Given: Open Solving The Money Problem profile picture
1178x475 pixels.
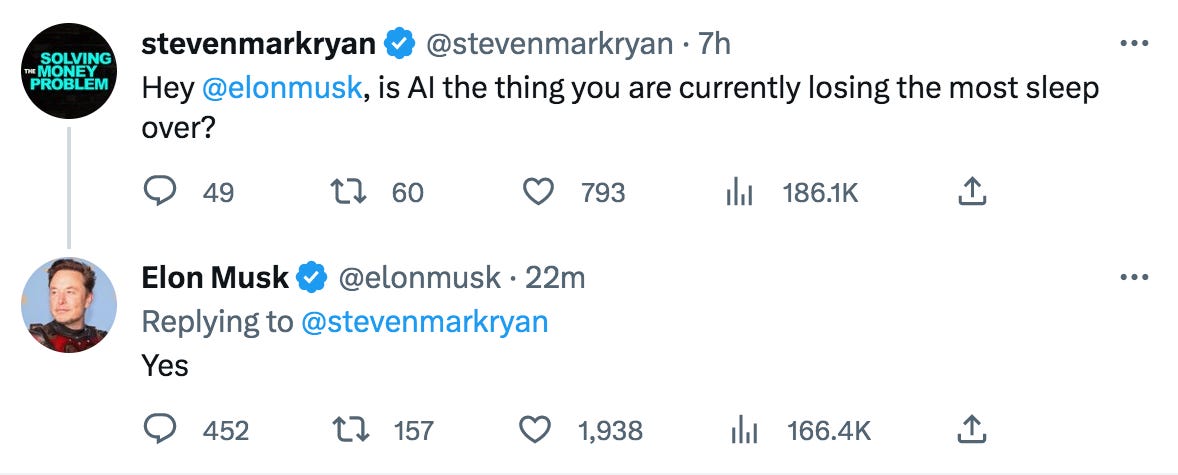Looking at the screenshot, I should click(68, 71).
